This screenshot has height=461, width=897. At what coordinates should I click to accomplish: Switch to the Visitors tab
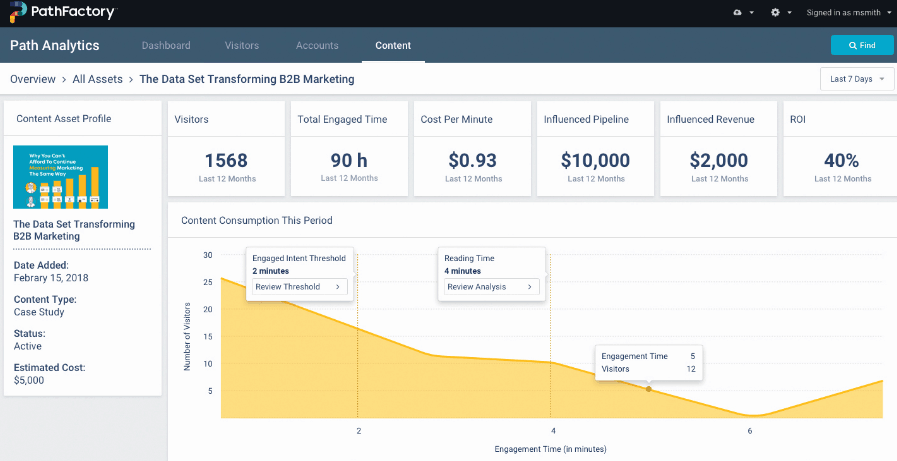click(241, 45)
